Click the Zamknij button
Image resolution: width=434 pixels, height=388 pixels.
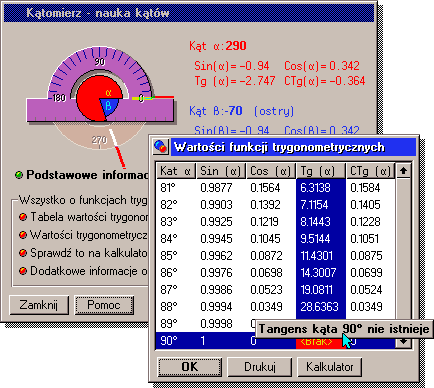(x=39, y=305)
